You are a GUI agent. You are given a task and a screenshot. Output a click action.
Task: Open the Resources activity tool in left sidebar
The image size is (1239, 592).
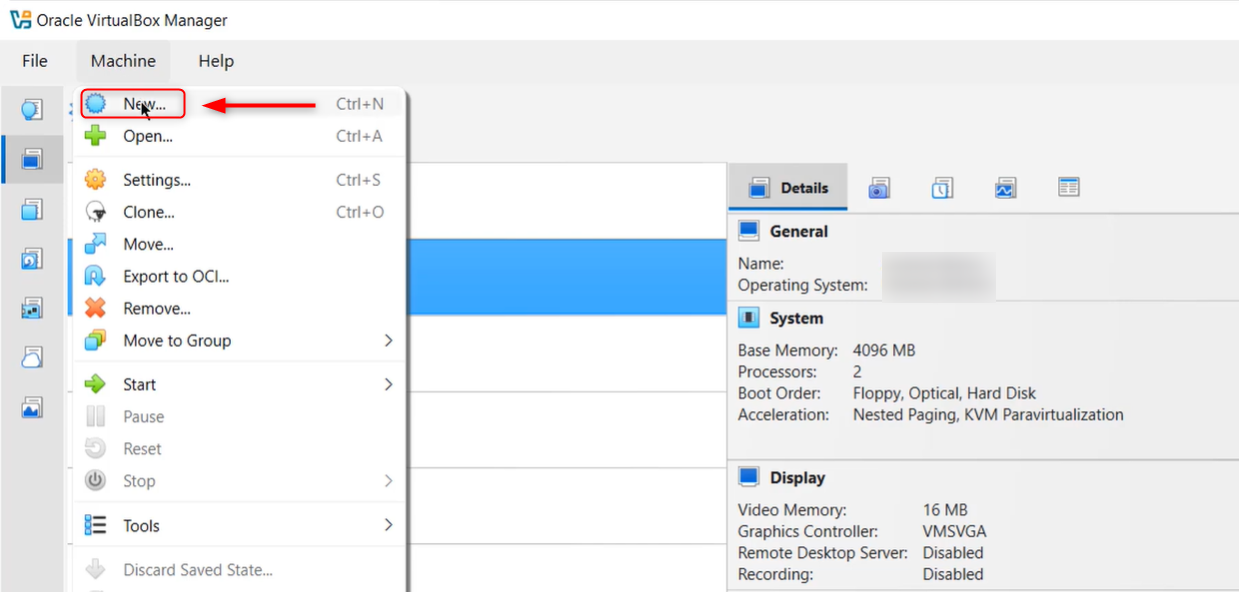tap(32, 407)
